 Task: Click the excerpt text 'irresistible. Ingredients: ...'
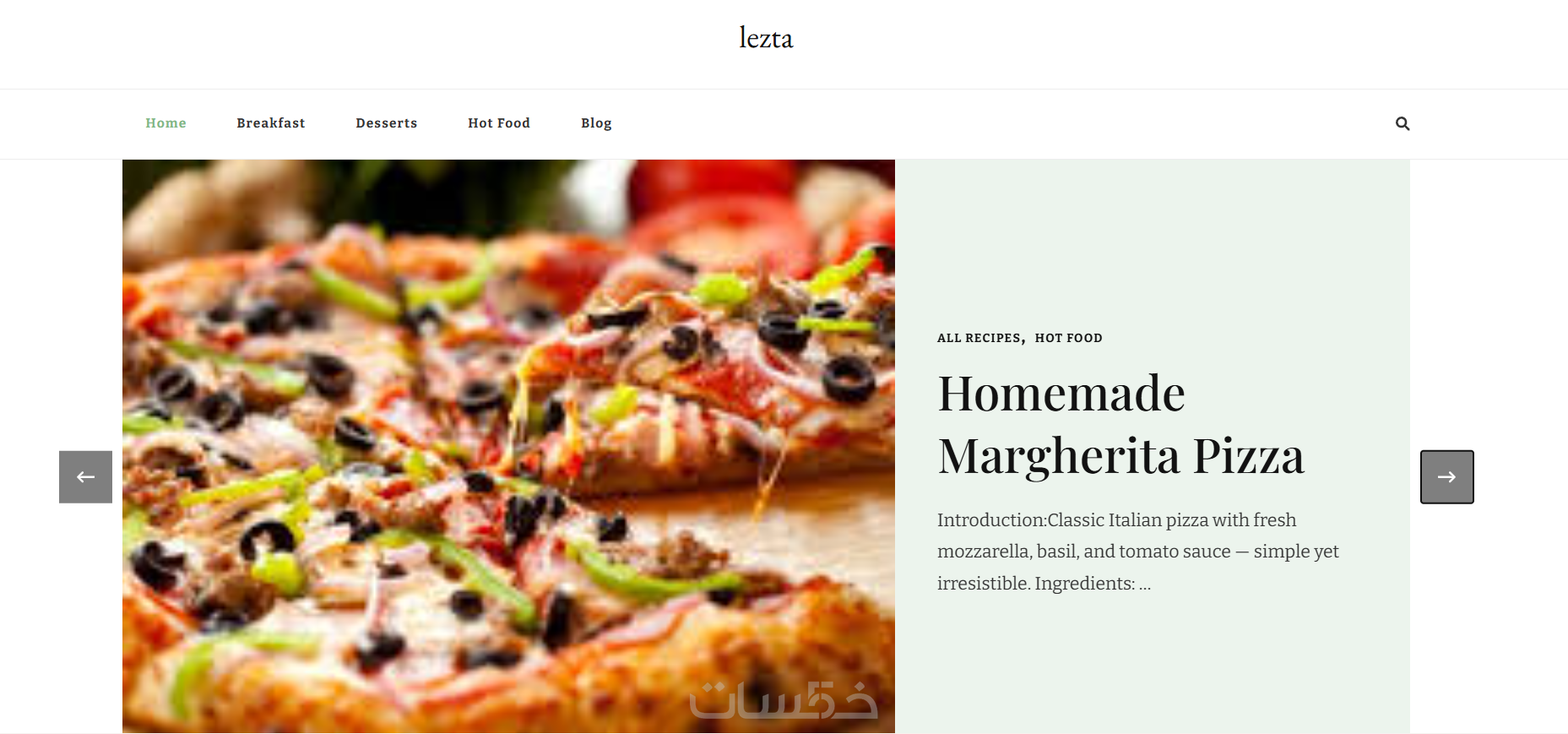click(x=1044, y=584)
